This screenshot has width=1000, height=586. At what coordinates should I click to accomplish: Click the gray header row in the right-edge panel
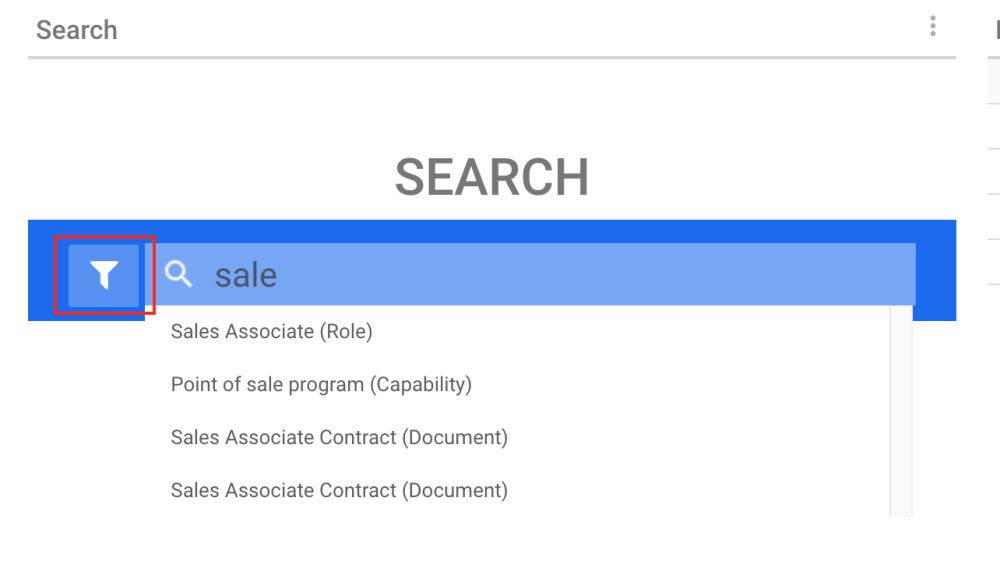(994, 81)
